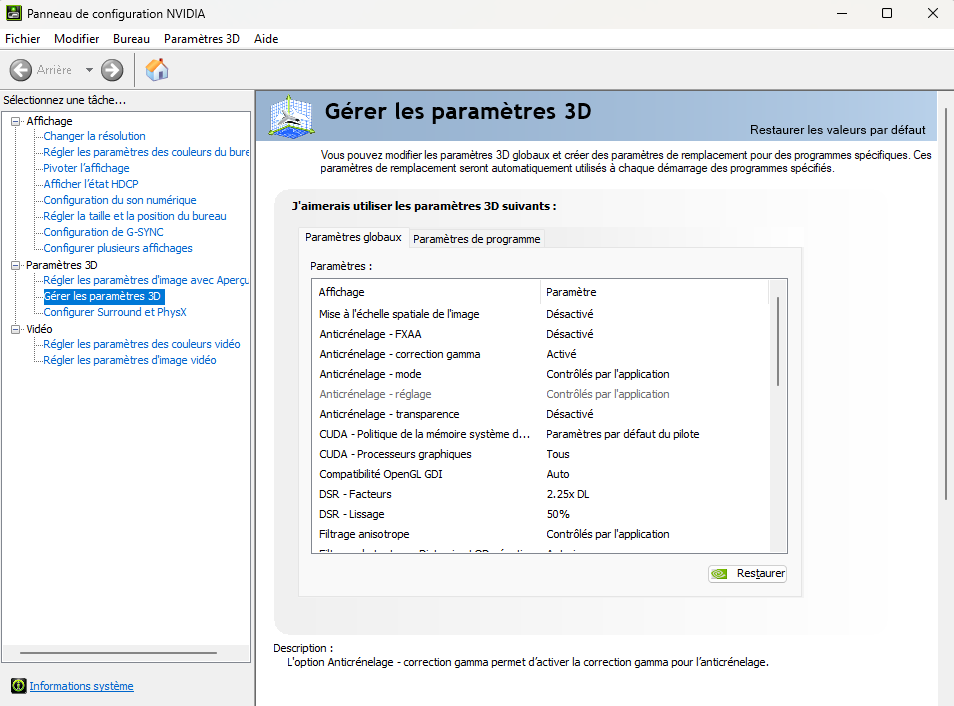Open Régler les paramètres d'image avec Aperçu

146,280
